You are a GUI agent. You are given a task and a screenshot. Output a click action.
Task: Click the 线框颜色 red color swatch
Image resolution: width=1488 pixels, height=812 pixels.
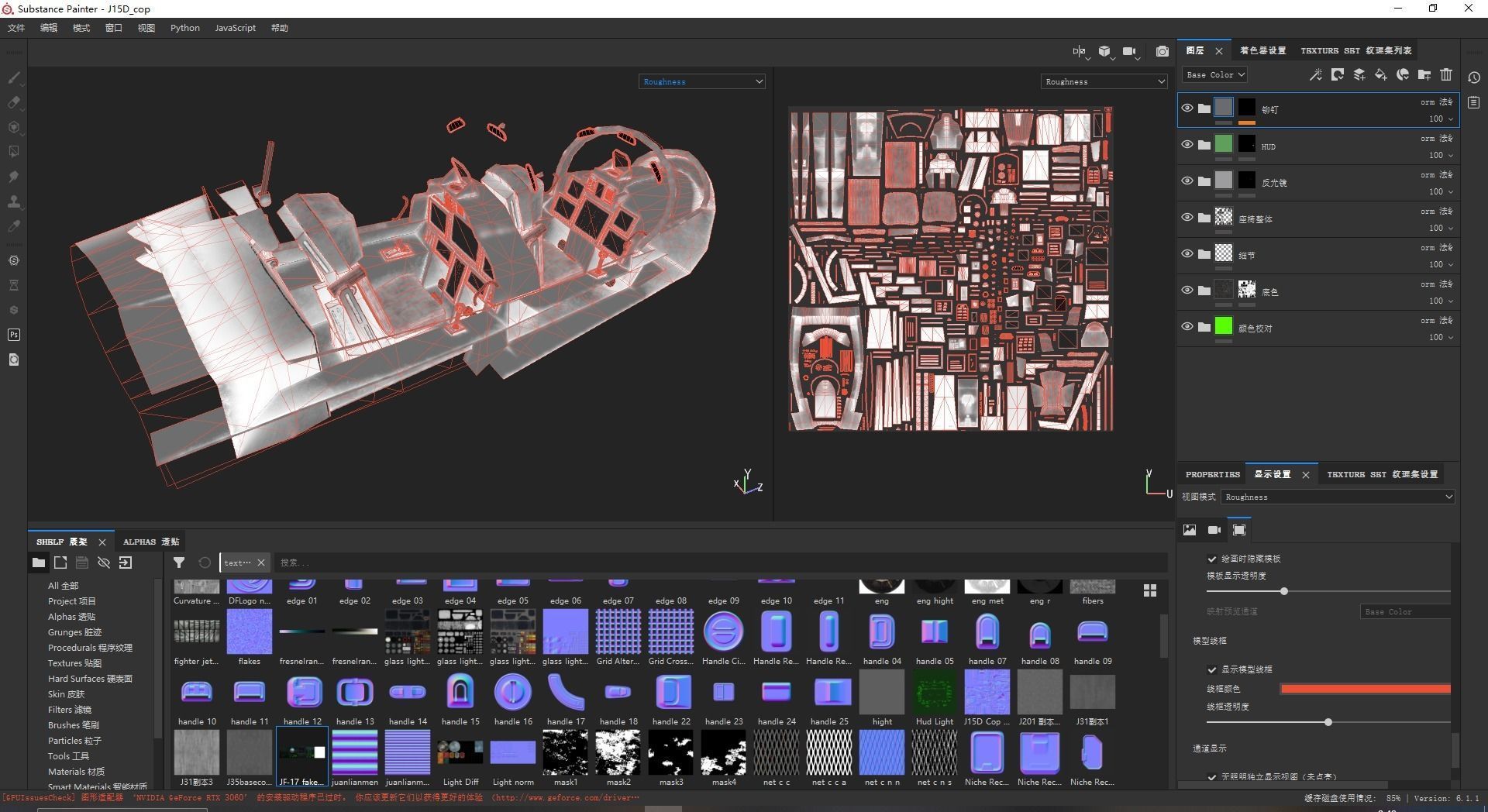(1366, 689)
